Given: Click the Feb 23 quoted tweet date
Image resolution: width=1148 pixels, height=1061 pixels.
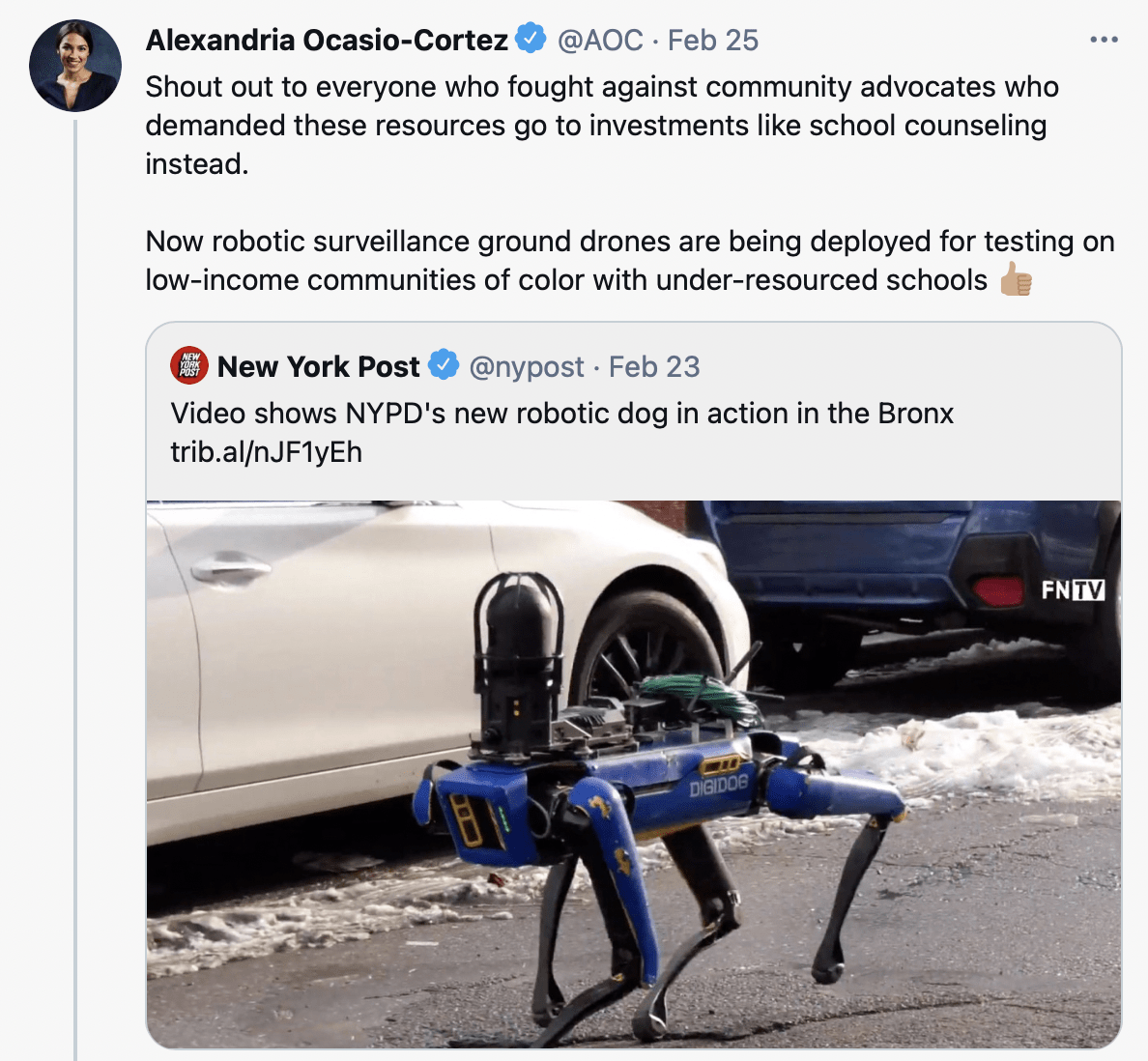Looking at the screenshot, I should [x=654, y=367].
